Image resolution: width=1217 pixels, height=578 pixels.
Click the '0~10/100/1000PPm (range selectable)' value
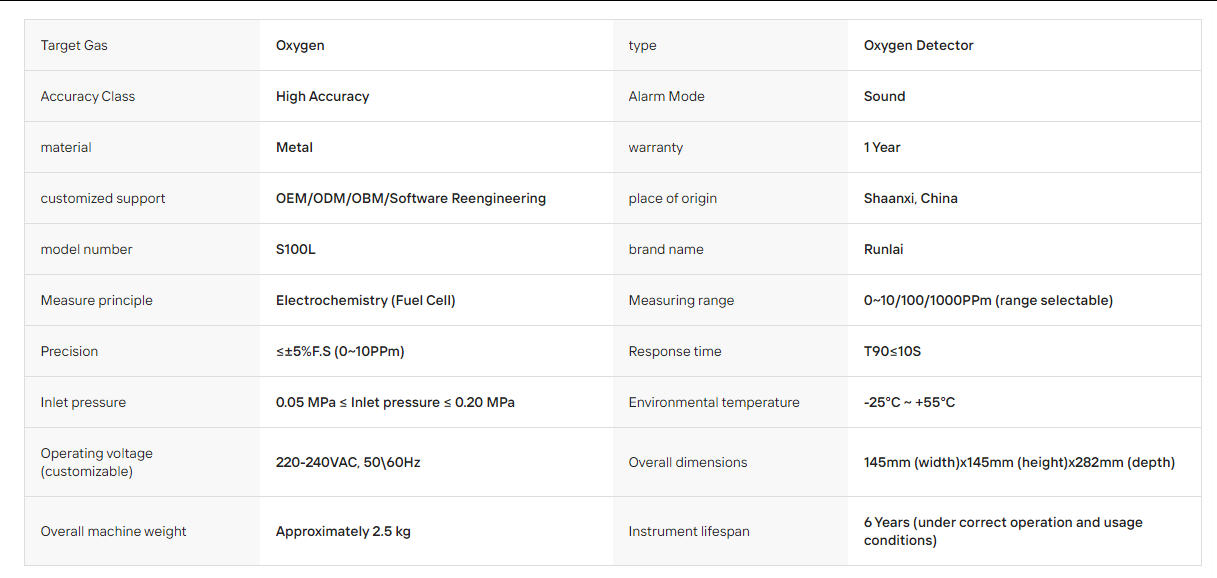(988, 300)
